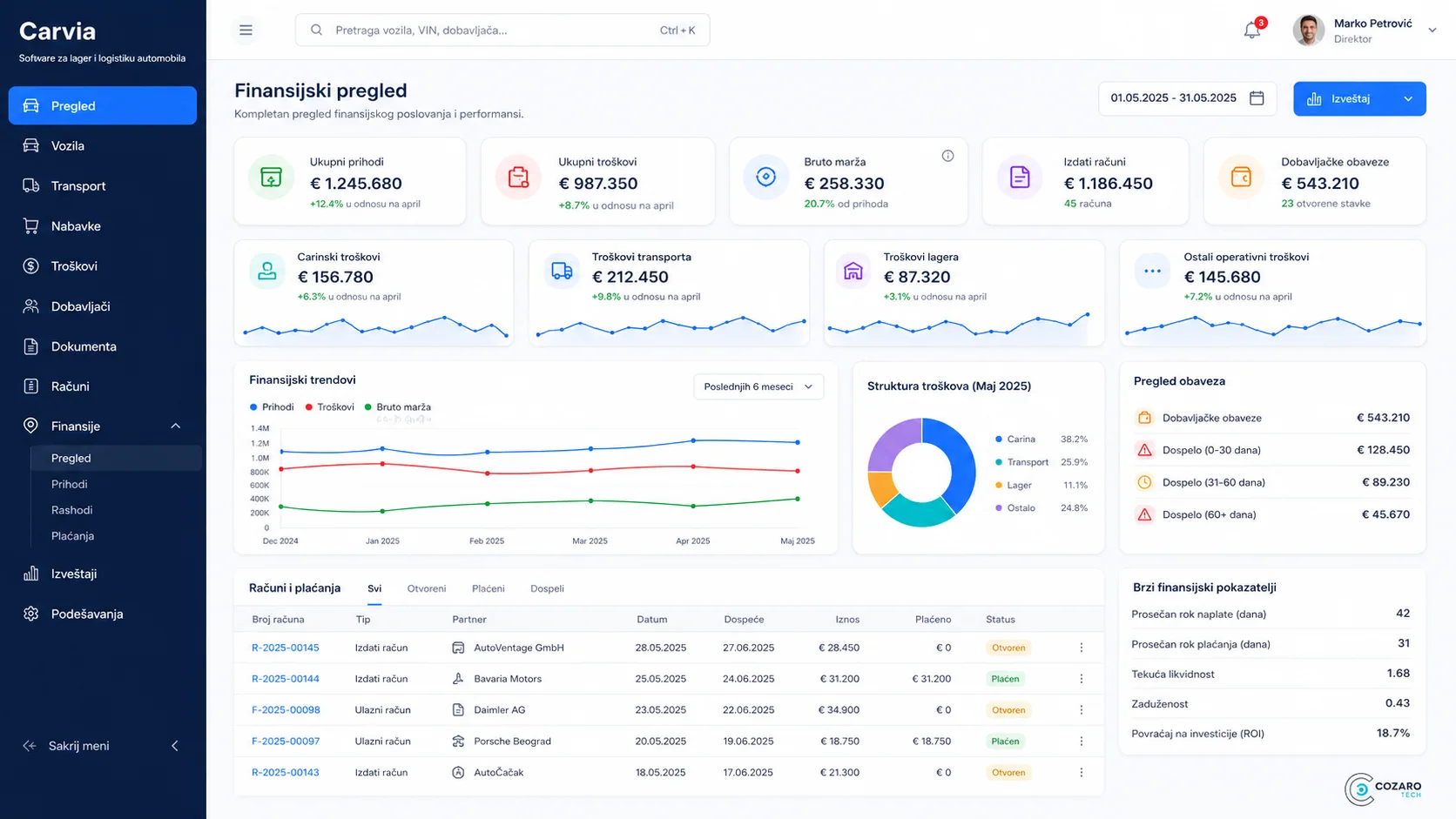Open row options for F-2025-00098
This screenshot has width=1456, height=819.
point(1082,710)
